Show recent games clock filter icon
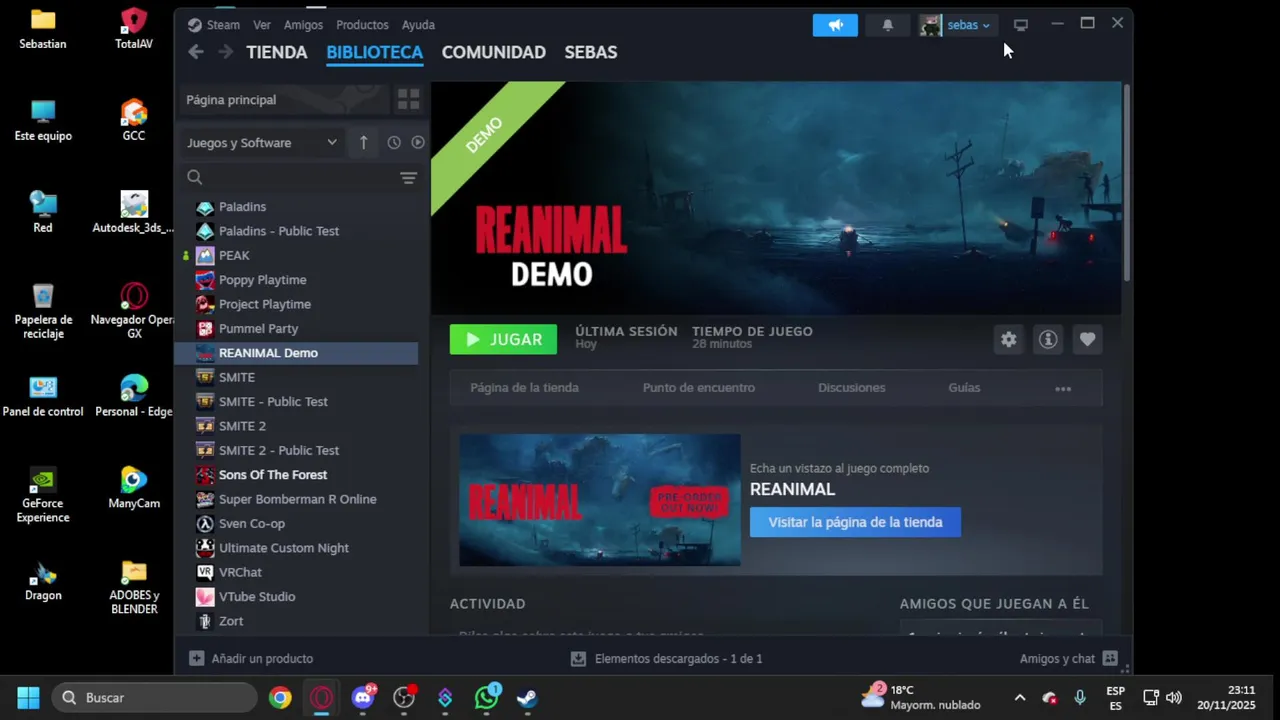This screenshot has height=720, width=1280. tap(394, 143)
